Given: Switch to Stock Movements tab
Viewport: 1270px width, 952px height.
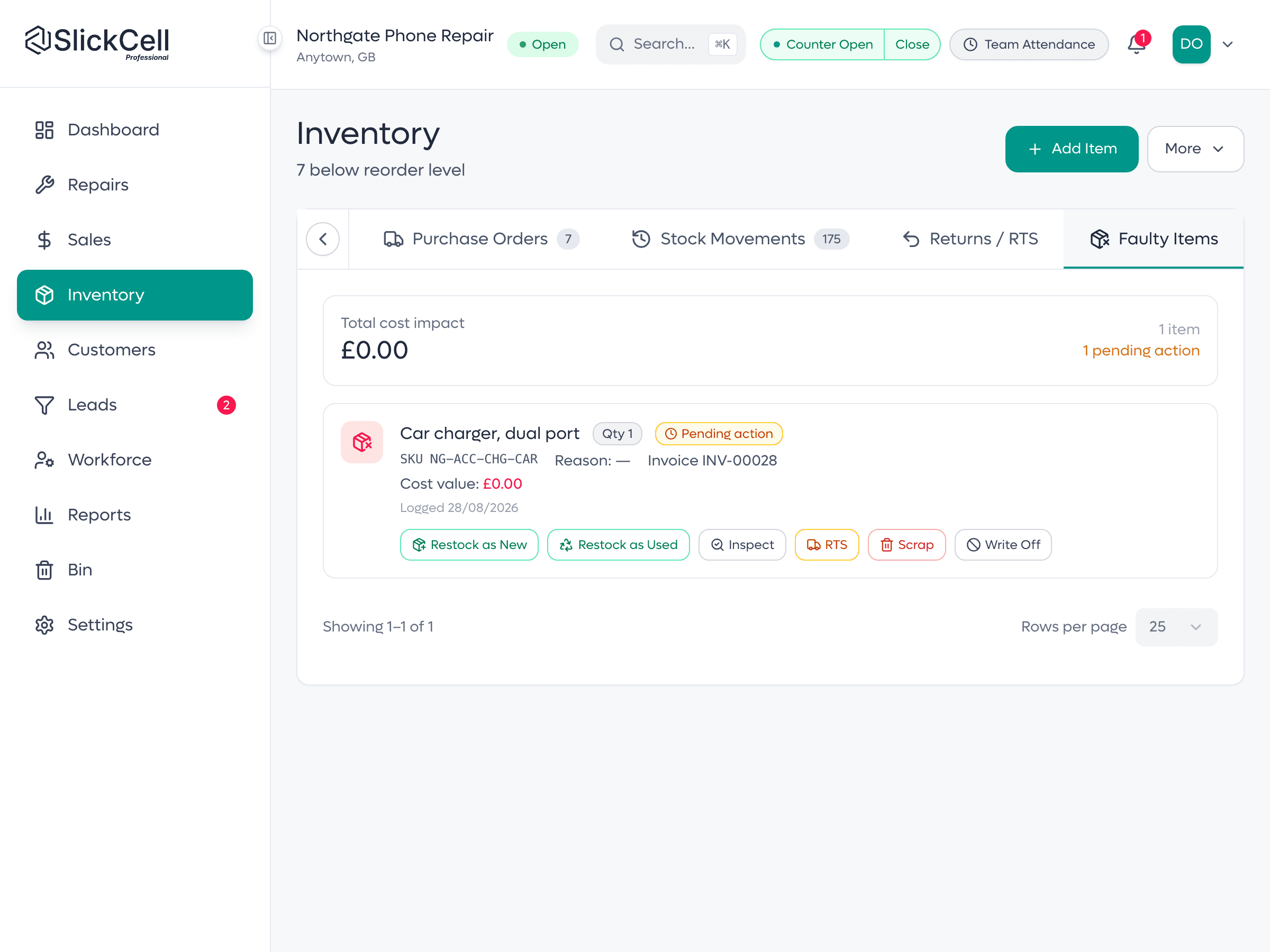Looking at the screenshot, I should 740,239.
